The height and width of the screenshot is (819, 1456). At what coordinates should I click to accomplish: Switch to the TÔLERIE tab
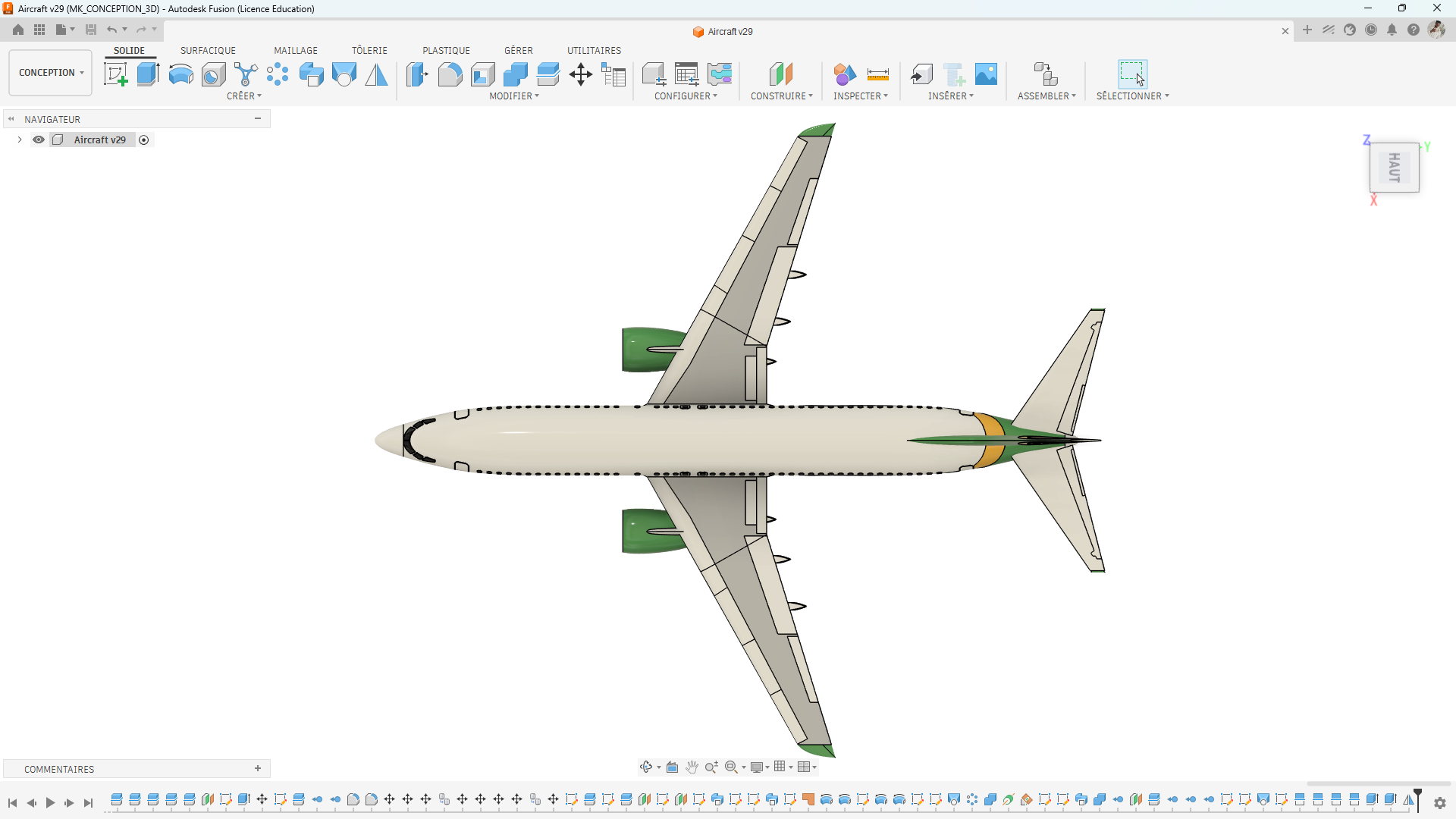tap(369, 51)
